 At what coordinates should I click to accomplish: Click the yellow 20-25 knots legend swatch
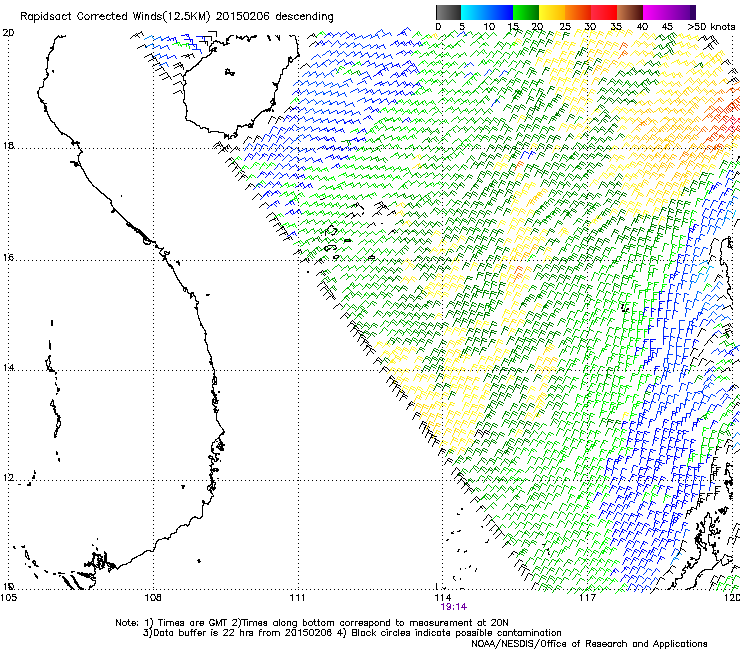pos(552,12)
